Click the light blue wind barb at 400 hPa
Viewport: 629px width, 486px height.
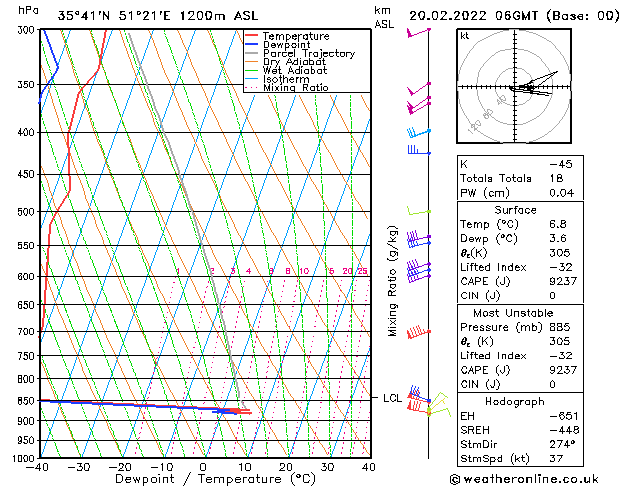tap(418, 133)
